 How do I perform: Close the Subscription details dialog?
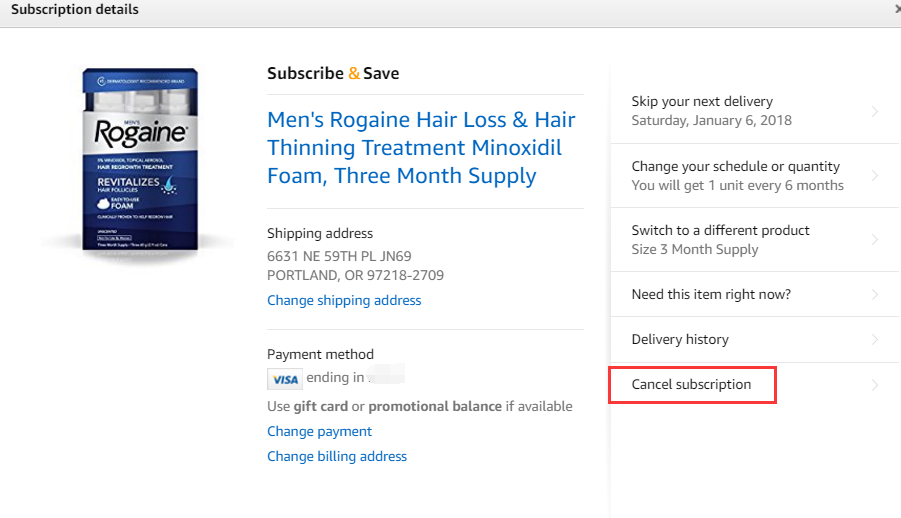[x=897, y=10]
